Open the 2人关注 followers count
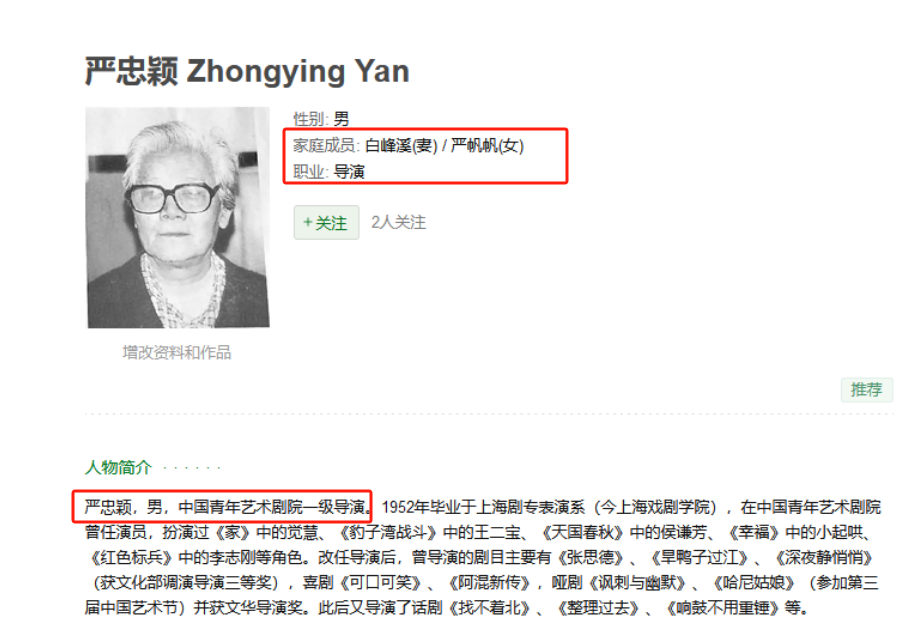This screenshot has height=644, width=914. 399,223
